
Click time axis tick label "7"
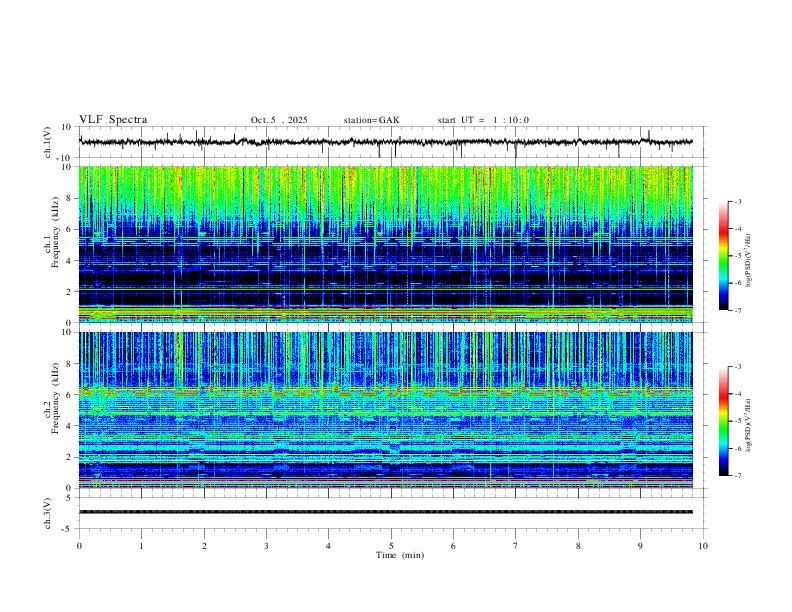pos(516,546)
